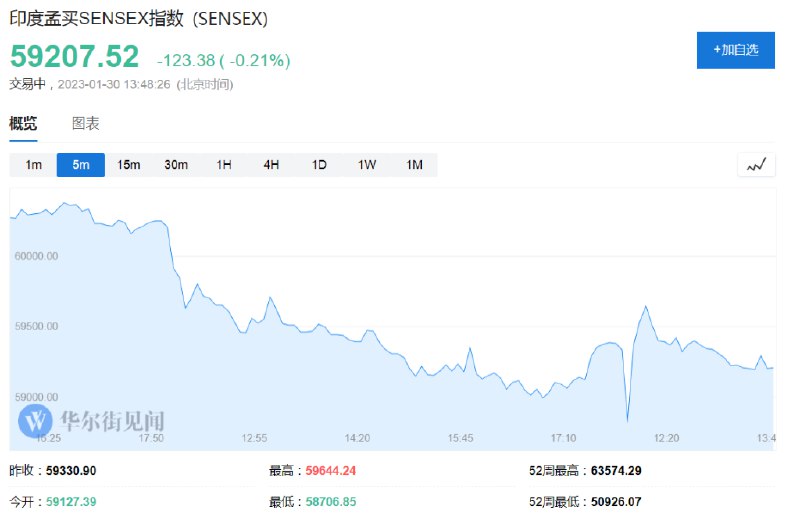
Task: Click the 最高 value 59644.24
Action: (x=331, y=471)
